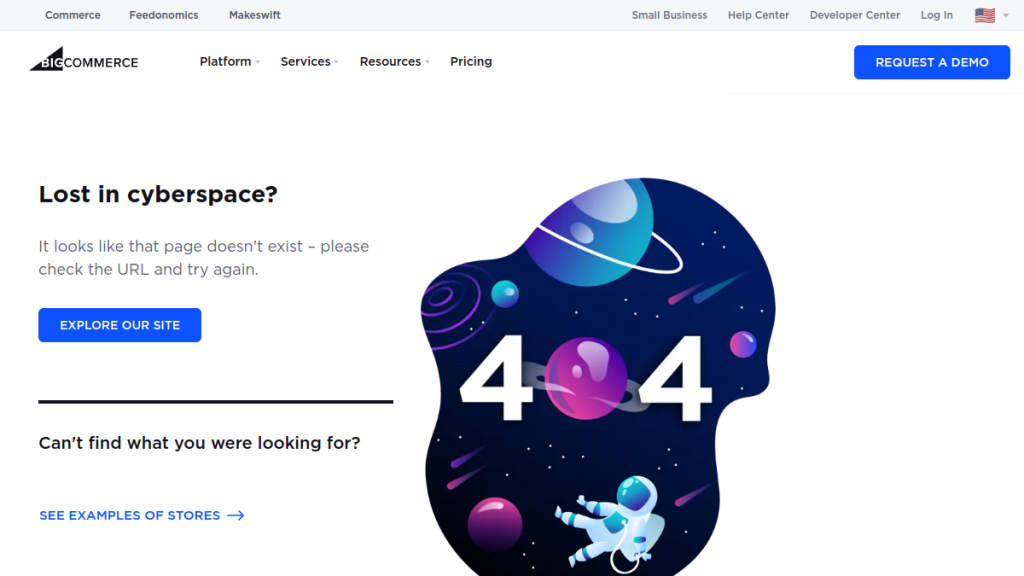Open the Services dropdown menu
Image resolution: width=1024 pixels, height=576 pixels.
(309, 62)
